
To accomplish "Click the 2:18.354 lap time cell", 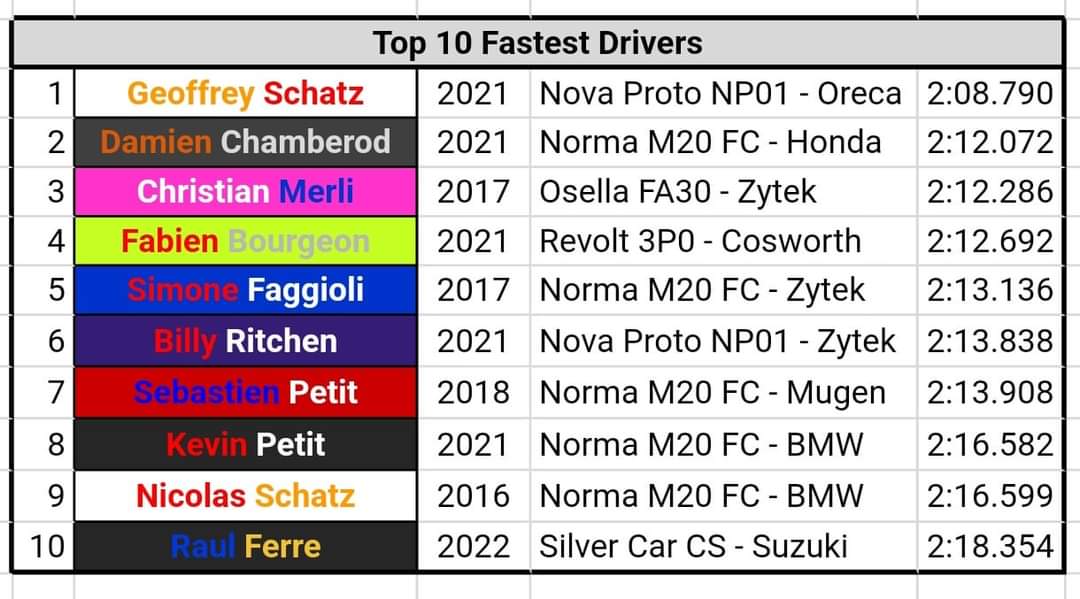I will pos(989,546).
